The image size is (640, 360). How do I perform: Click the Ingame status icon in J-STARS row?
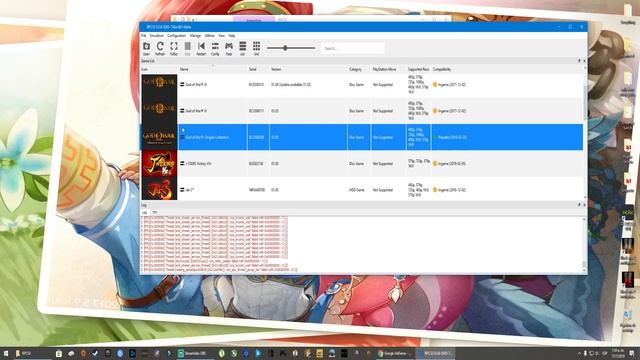[x=435, y=164]
